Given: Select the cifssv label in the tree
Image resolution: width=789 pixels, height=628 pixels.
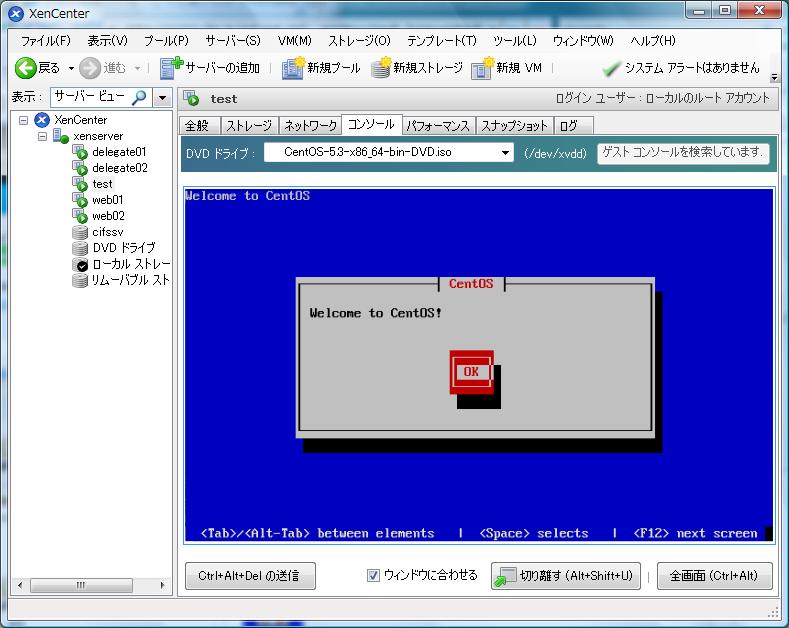Looking at the screenshot, I should (x=108, y=232).
